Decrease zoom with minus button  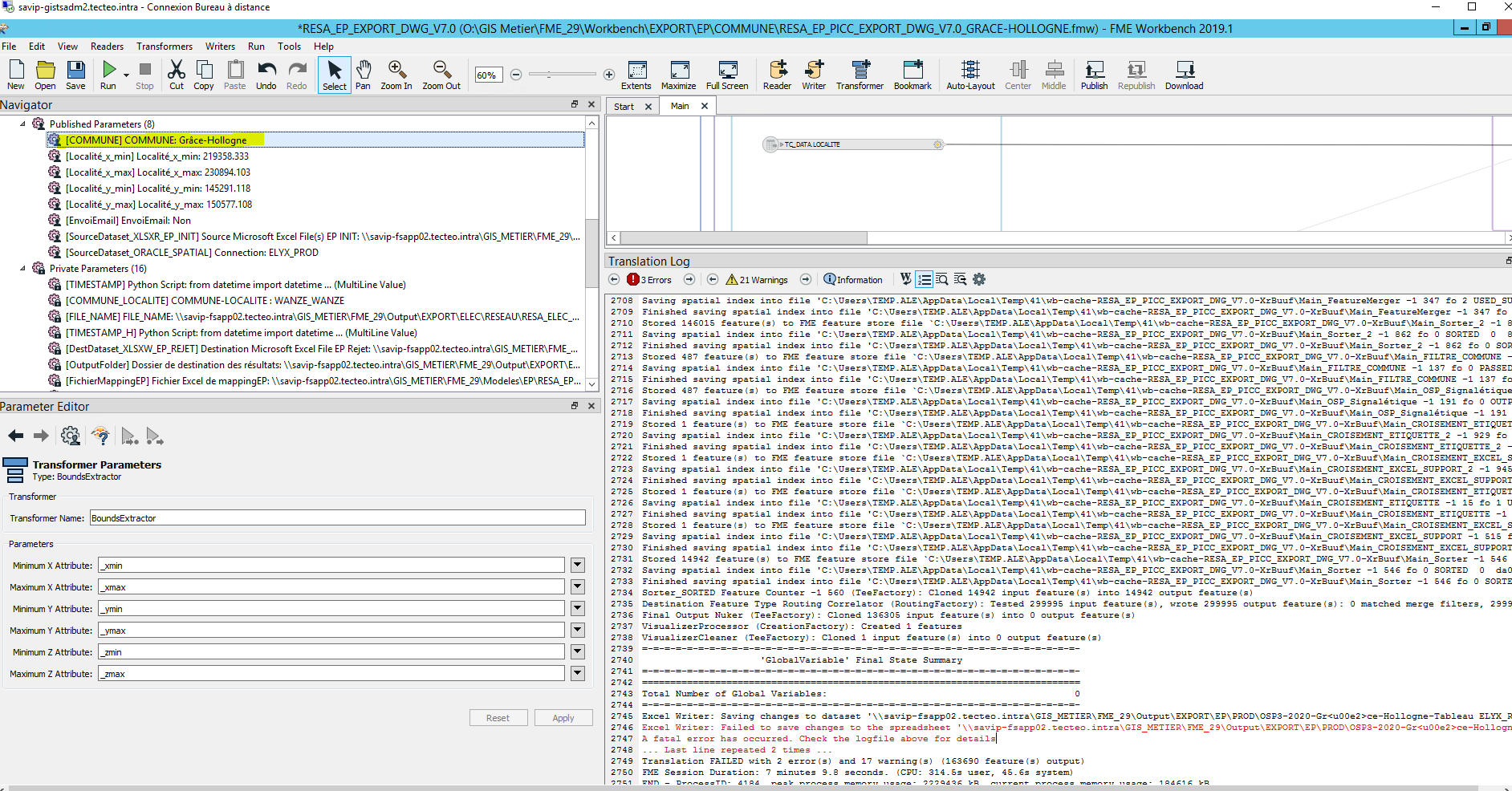[516, 75]
